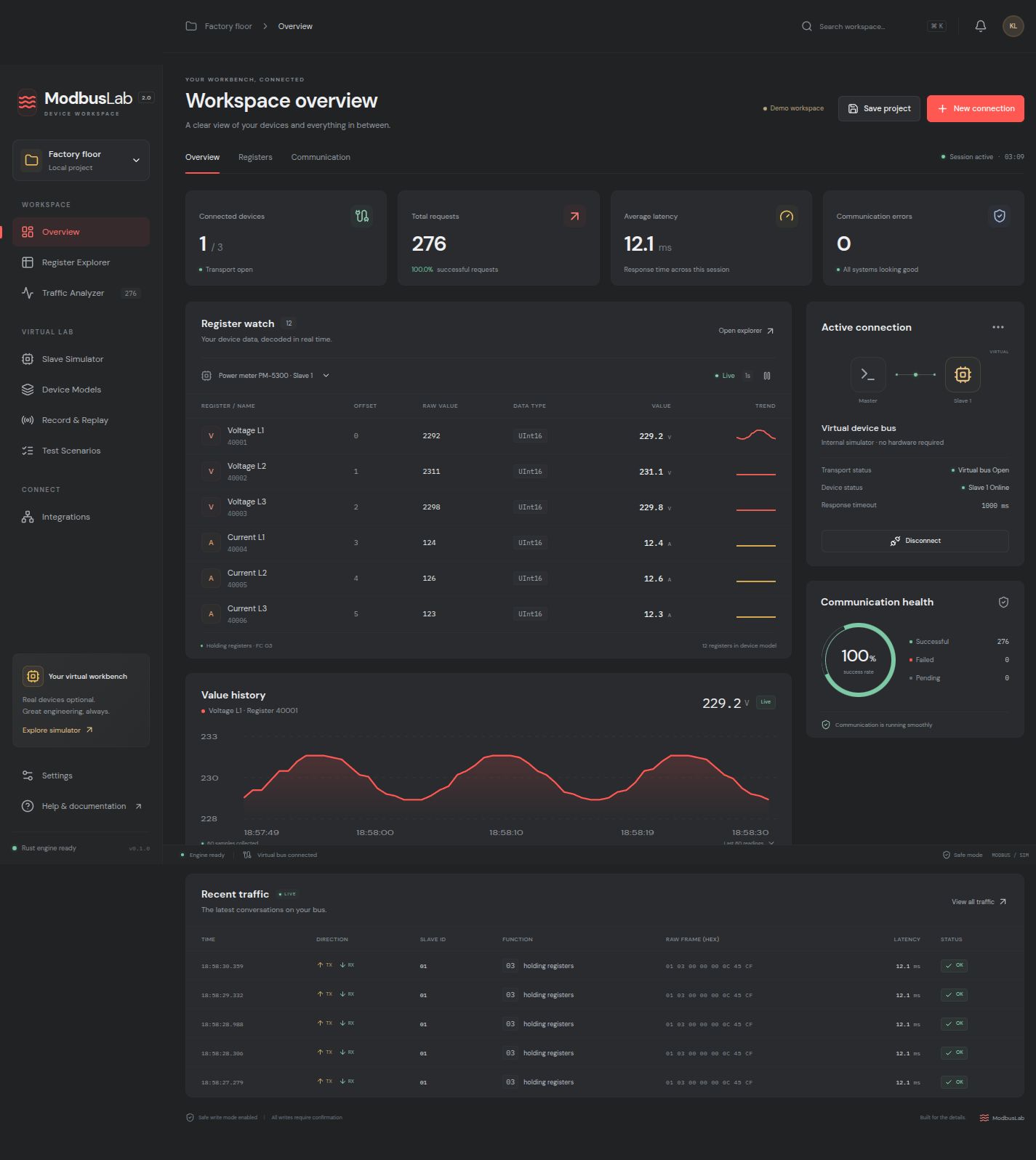Click the search magnifier icon
Image resolution: width=1036 pixels, height=1160 pixels.
click(x=806, y=26)
